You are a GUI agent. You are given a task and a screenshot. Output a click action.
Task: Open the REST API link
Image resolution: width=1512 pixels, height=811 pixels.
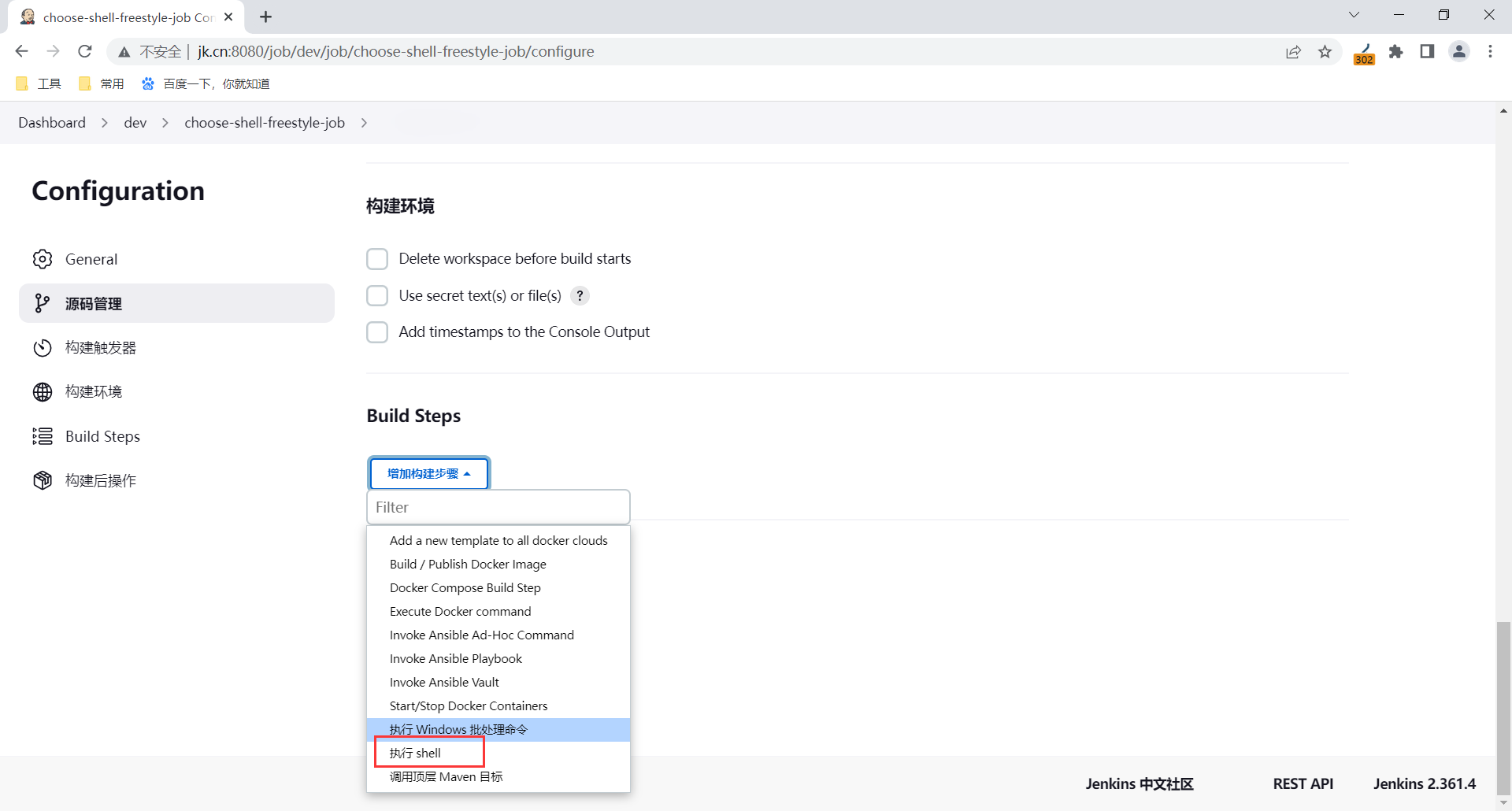tap(1303, 783)
